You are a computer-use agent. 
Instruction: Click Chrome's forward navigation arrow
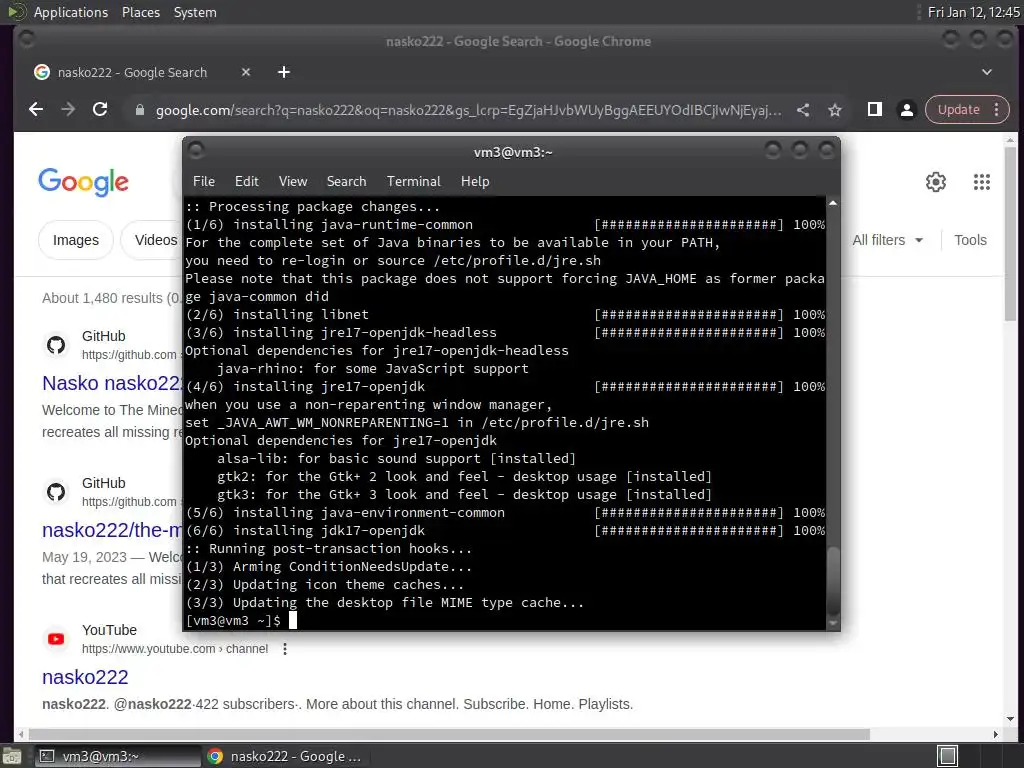tap(68, 110)
